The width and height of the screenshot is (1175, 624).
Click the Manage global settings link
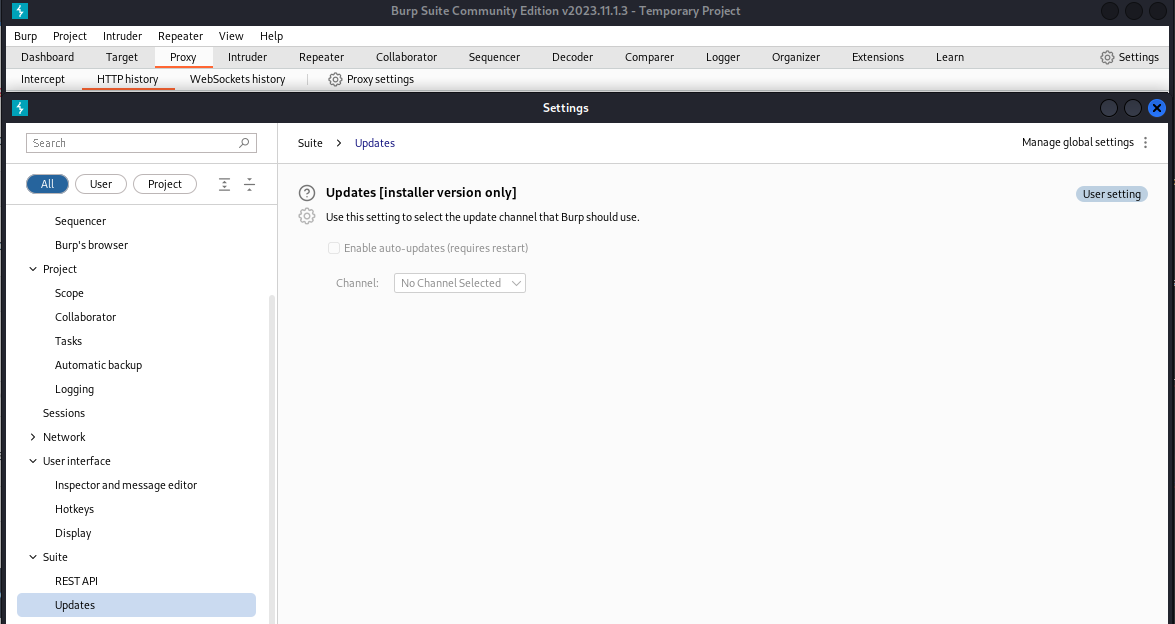point(1078,142)
